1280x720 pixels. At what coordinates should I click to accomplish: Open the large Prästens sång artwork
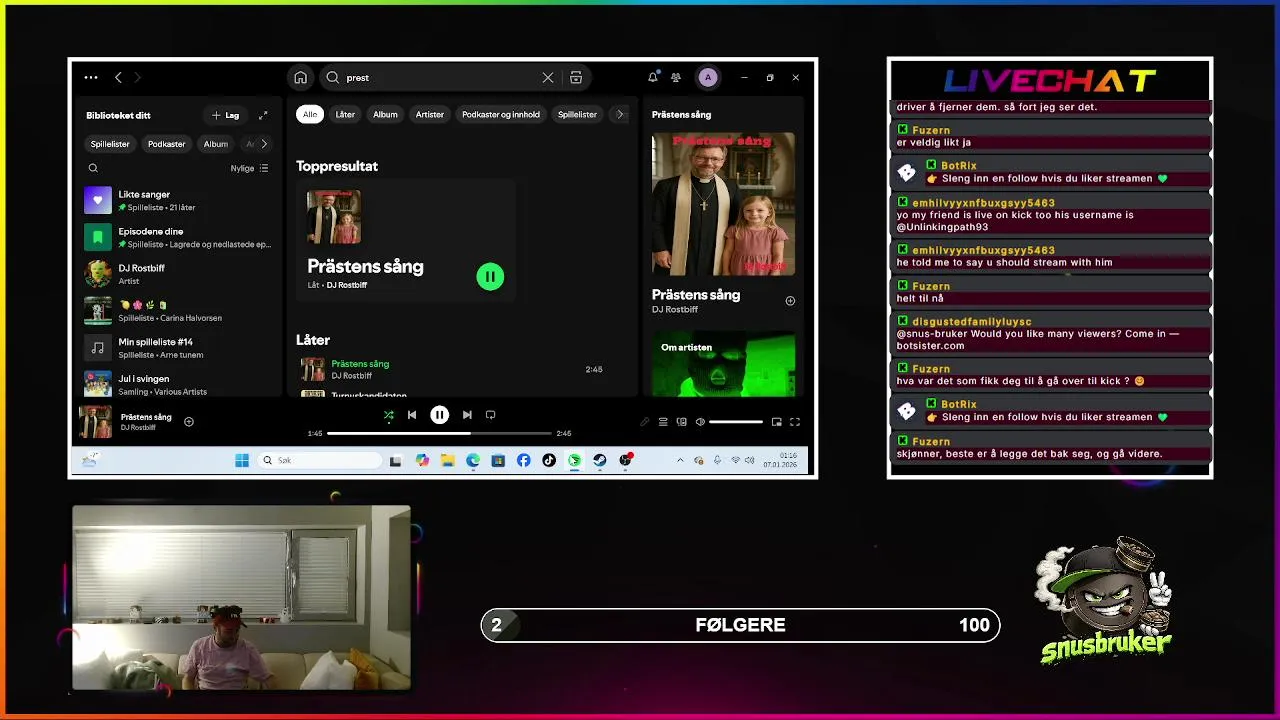point(723,204)
